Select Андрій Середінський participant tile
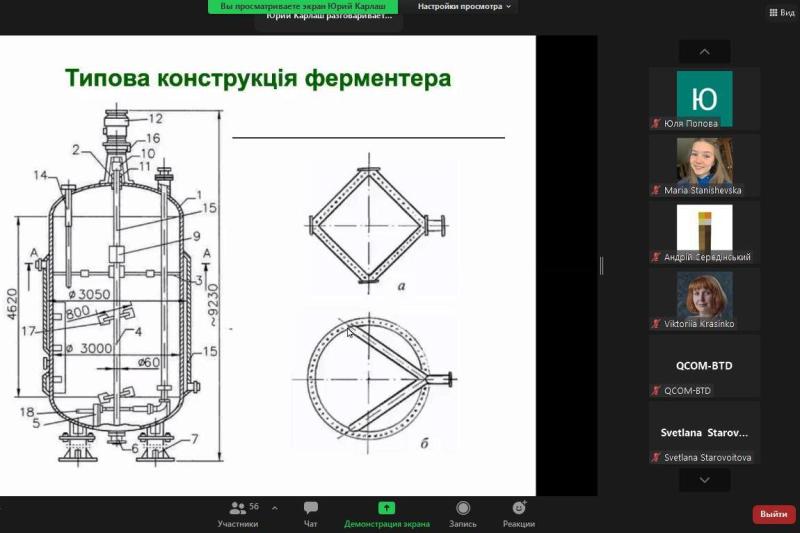The width and height of the screenshot is (800, 533). coord(705,233)
